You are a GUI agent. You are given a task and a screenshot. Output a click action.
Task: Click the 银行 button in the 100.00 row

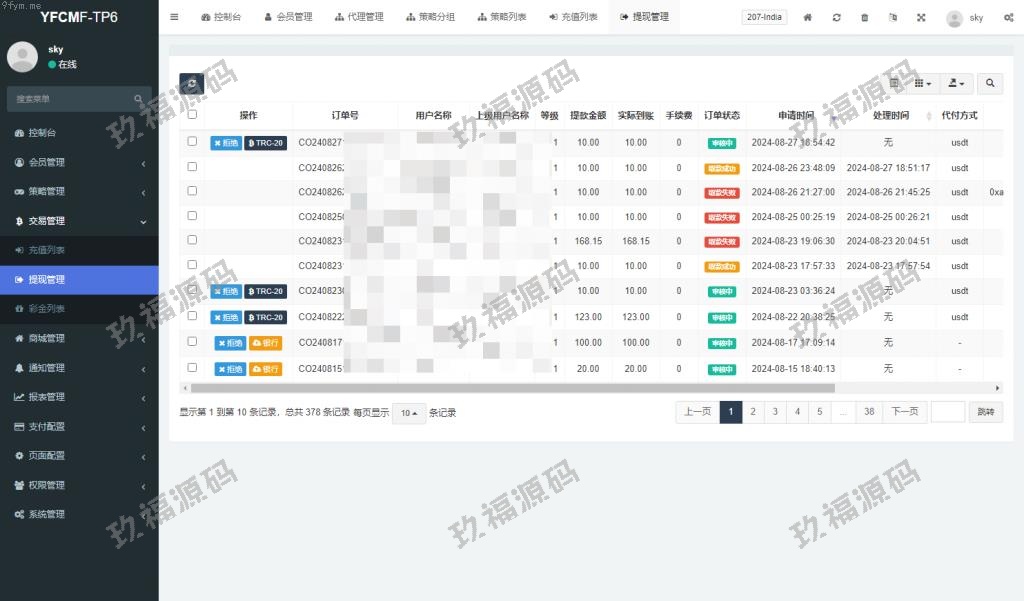[265, 343]
